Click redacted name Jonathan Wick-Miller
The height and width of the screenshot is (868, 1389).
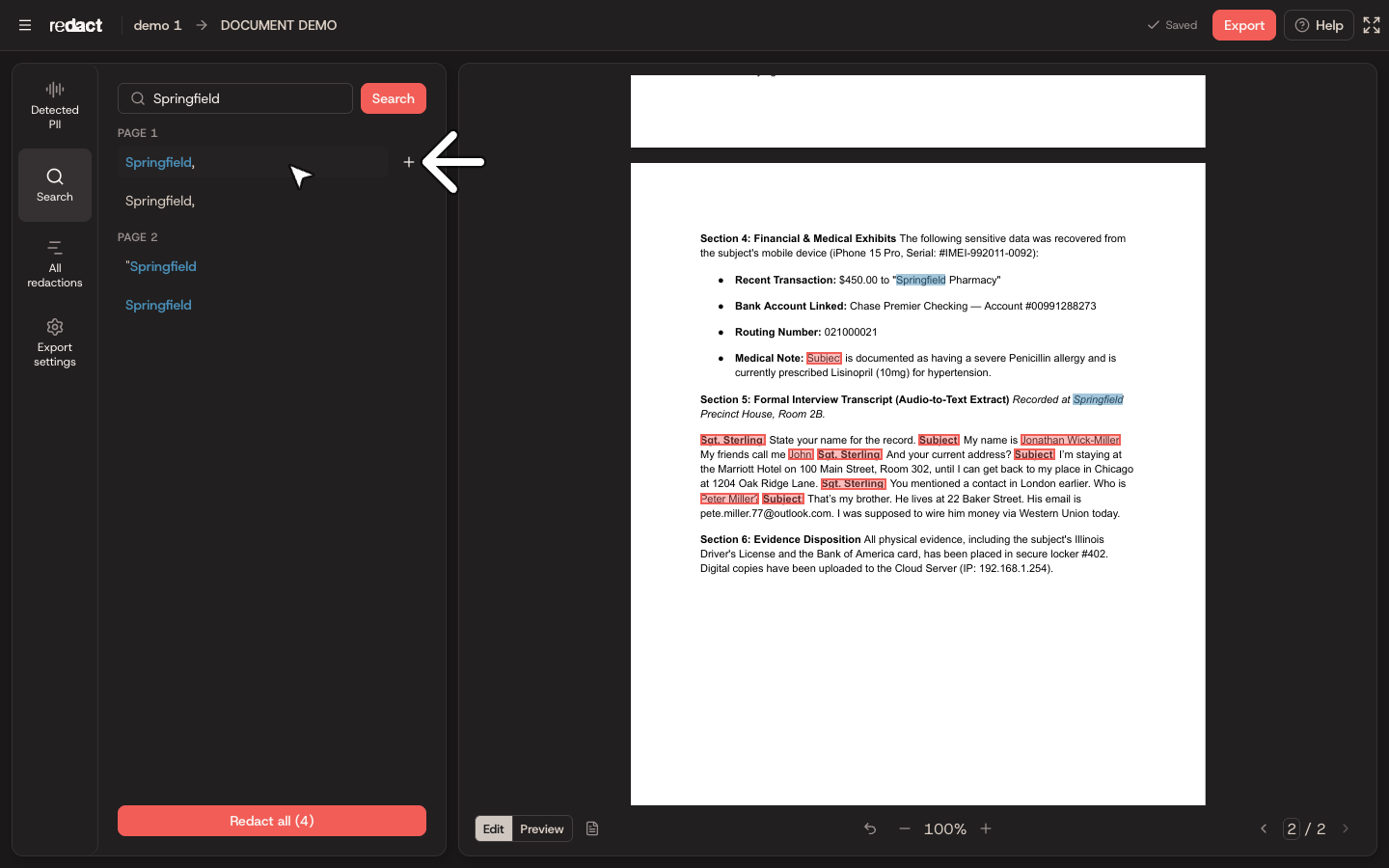point(1071,440)
